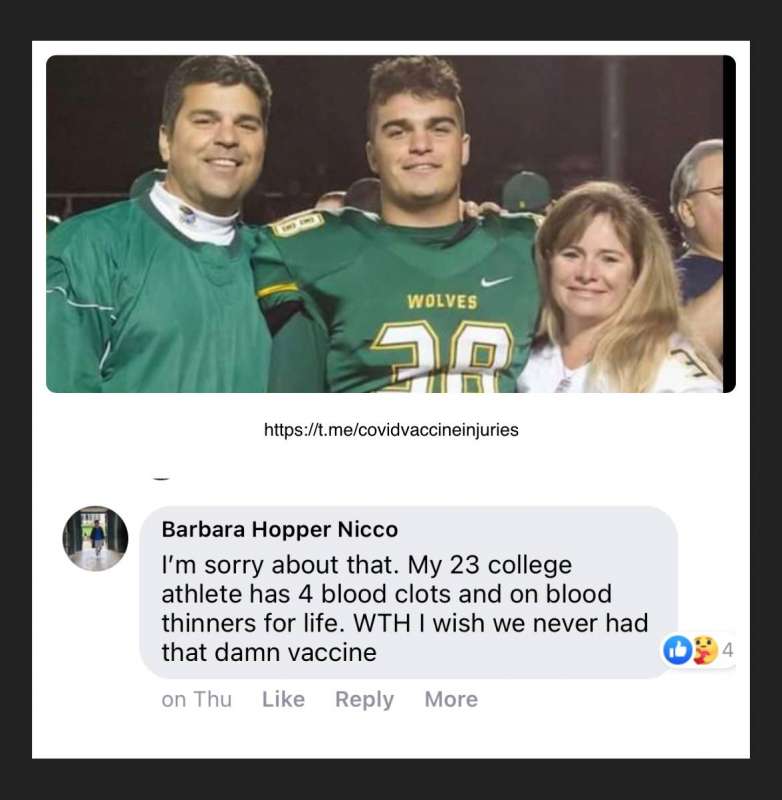This screenshot has height=800, width=782.
Task: Click the 'on Thu' timestamp
Action: pos(196,699)
